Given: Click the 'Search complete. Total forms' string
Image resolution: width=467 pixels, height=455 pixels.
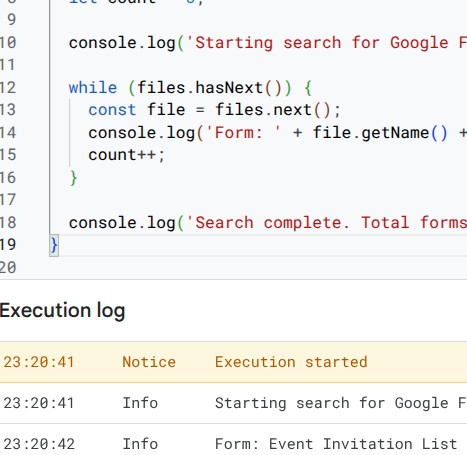Looking at the screenshot, I should [x=327, y=223].
